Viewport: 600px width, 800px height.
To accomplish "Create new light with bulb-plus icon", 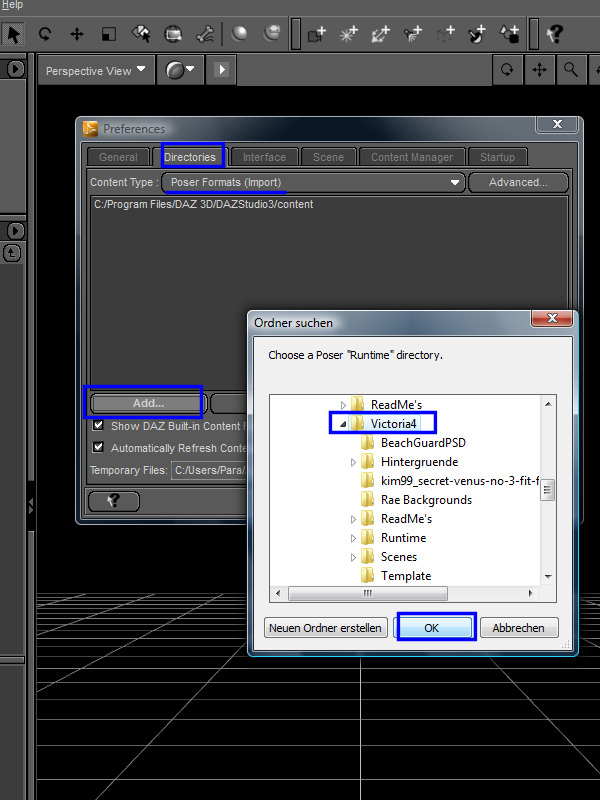I will click(x=477, y=34).
